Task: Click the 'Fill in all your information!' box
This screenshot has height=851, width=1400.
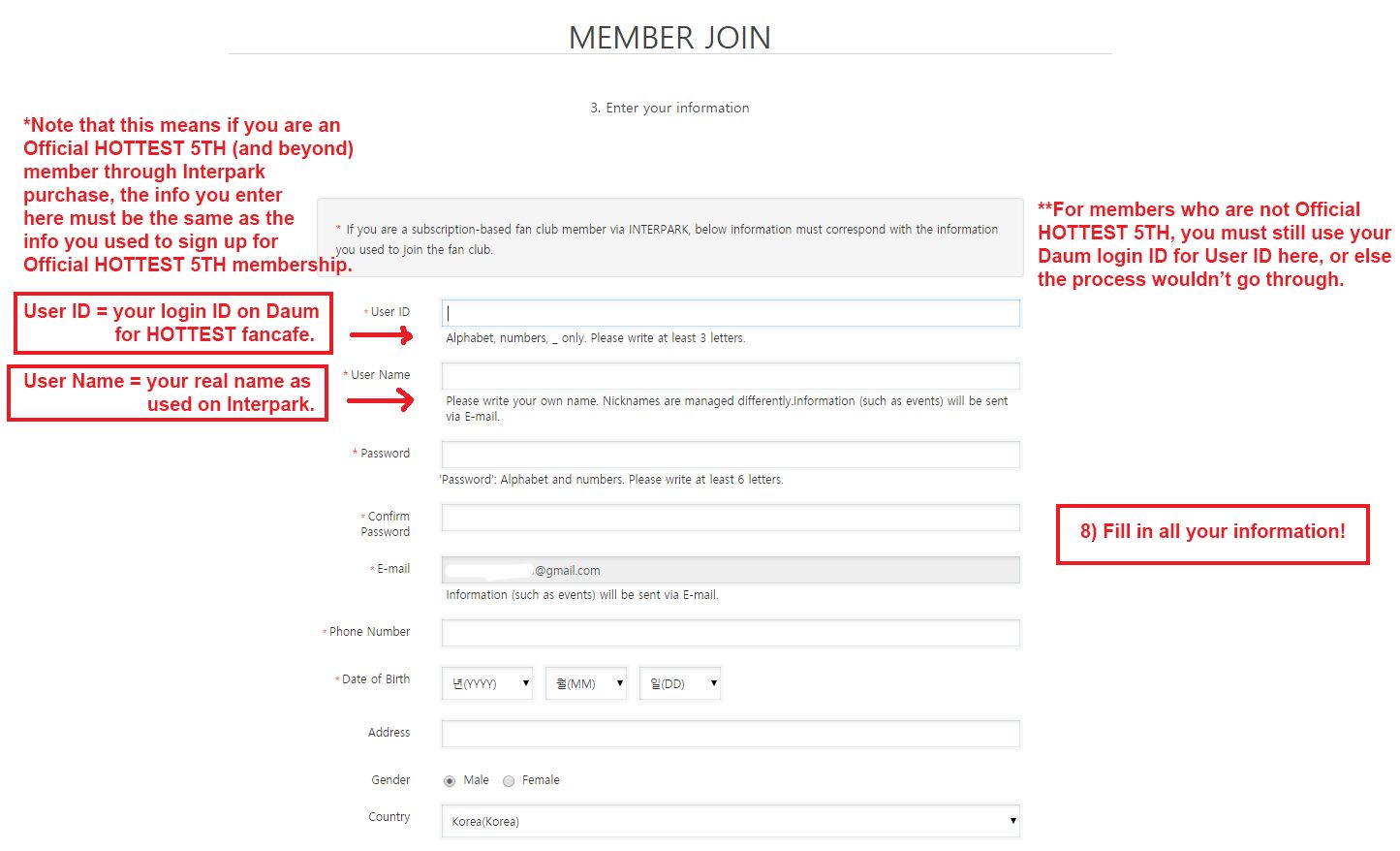Action: pos(1212,534)
